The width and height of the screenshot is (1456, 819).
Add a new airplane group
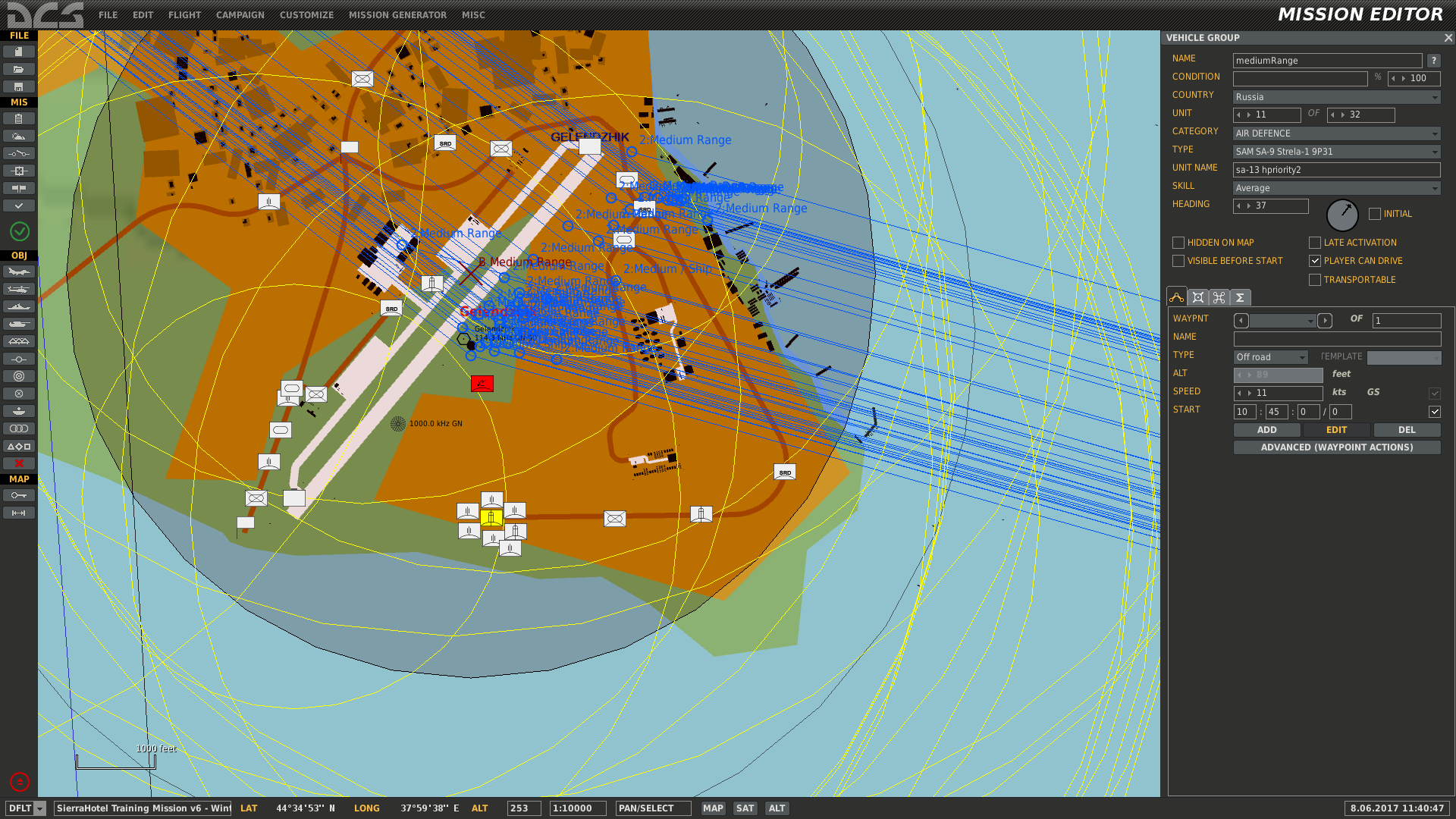19,271
